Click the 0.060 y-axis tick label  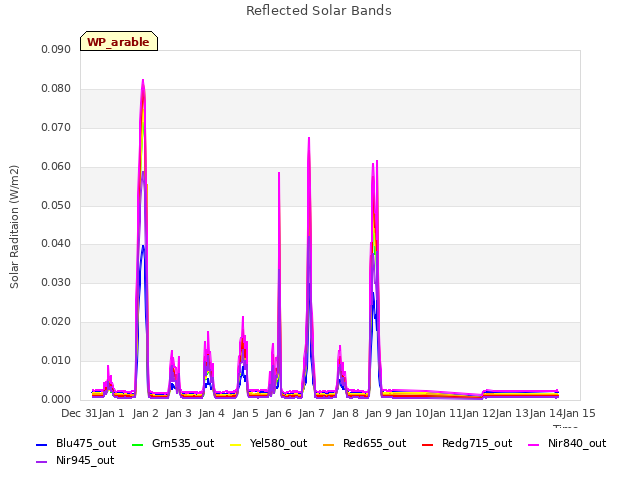(x=56, y=167)
